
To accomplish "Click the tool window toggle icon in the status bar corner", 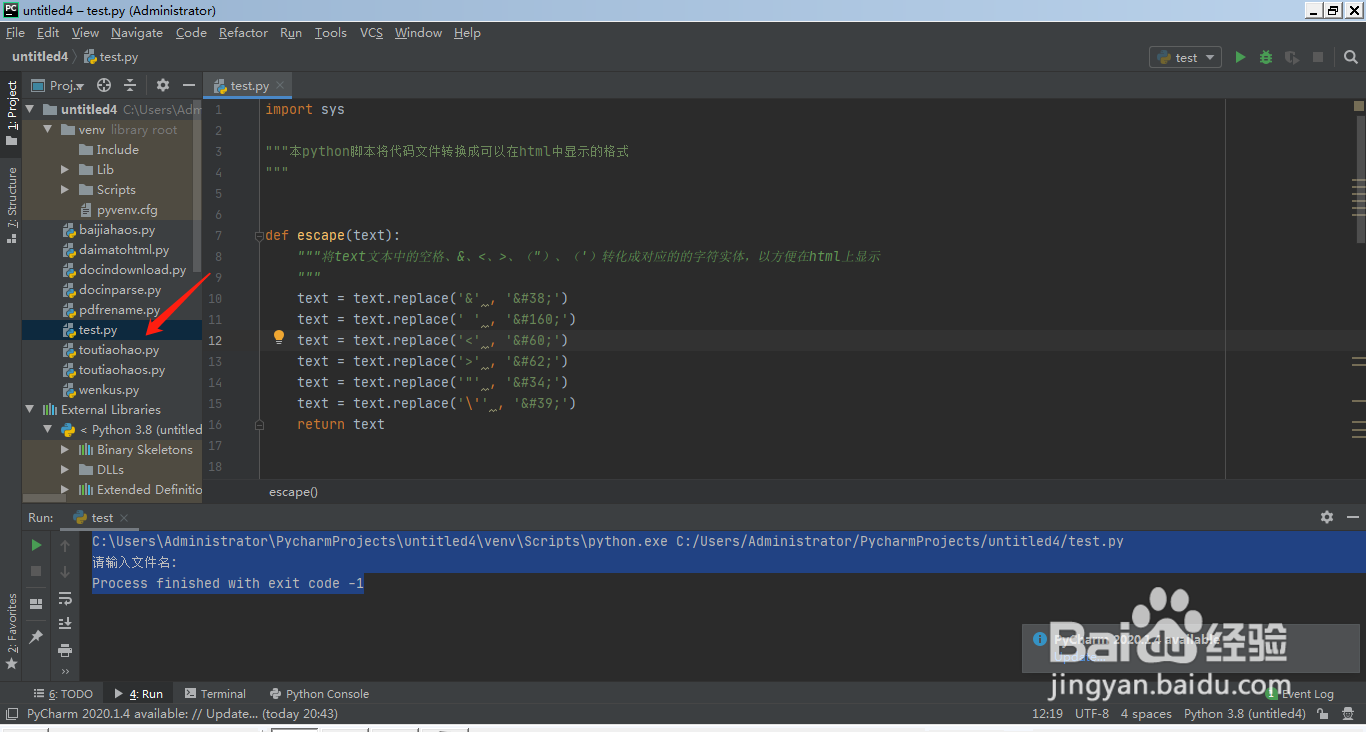I will coord(12,714).
